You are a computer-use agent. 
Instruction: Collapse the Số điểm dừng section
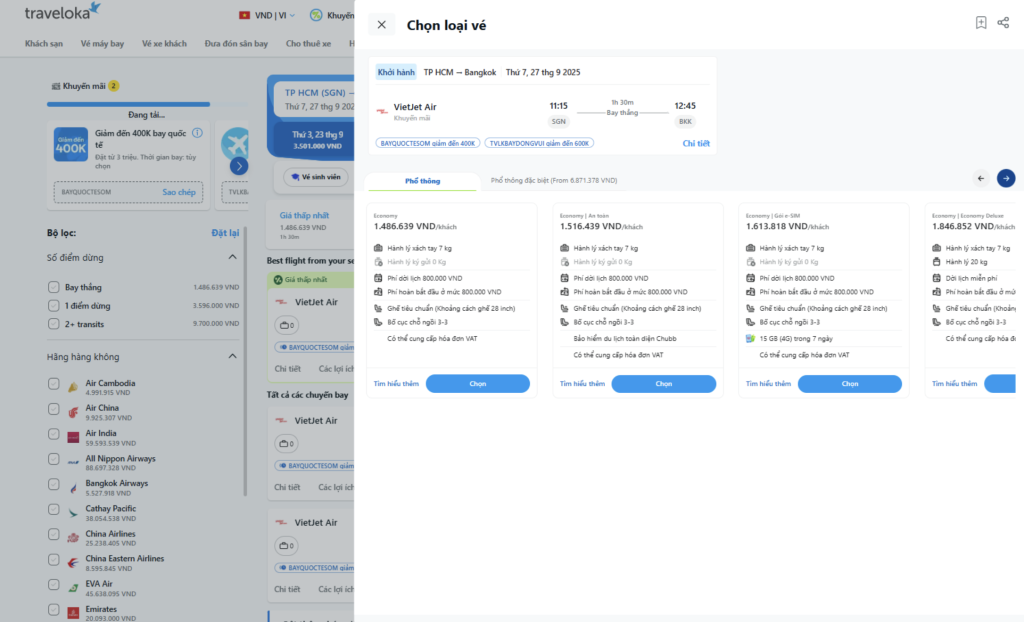232,257
